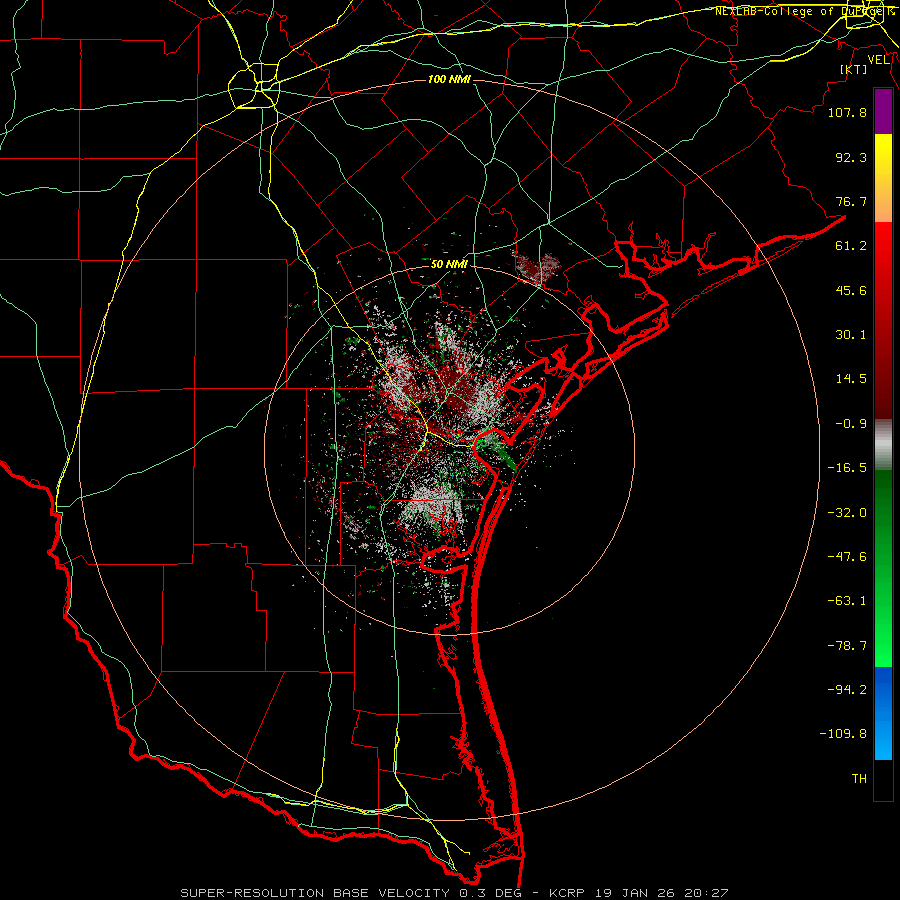Click the 76.7 legend value
The width and height of the screenshot is (900, 900).
pos(851,201)
